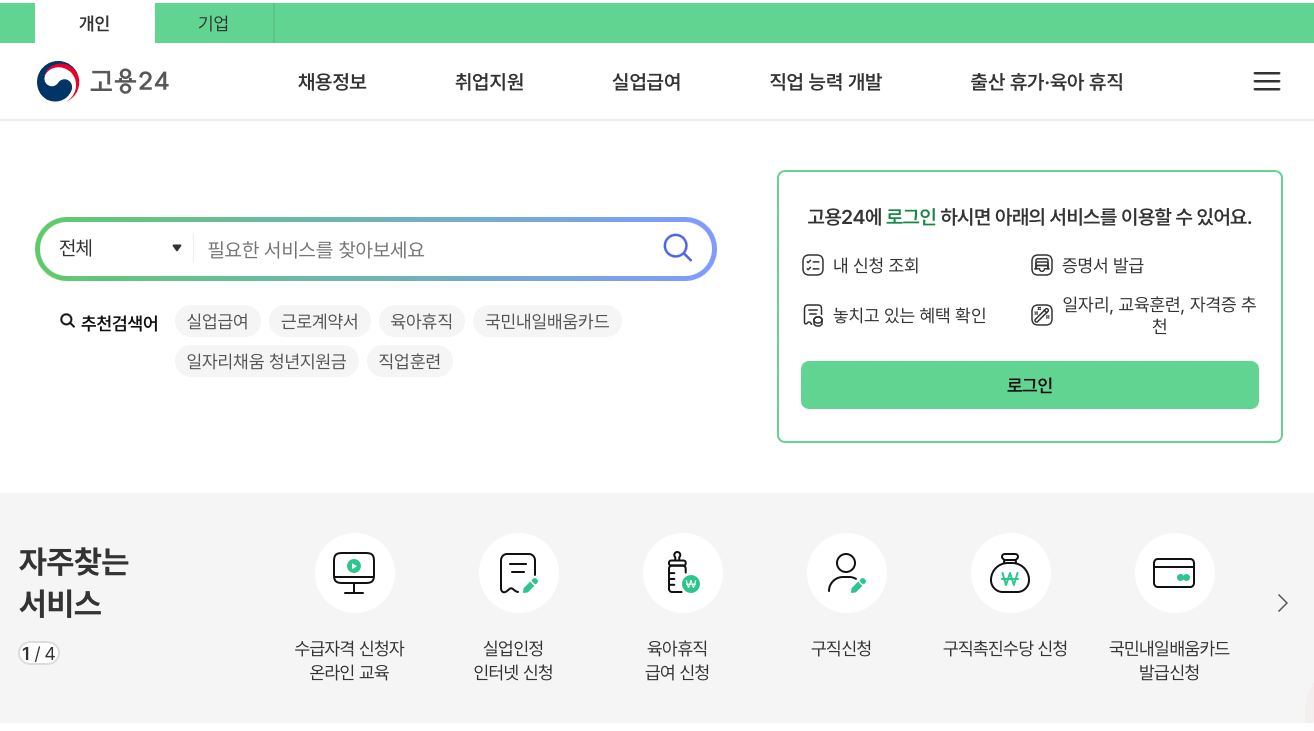
Task: Open 육아휴직 급여 신청 bottle icon
Action: (683, 573)
